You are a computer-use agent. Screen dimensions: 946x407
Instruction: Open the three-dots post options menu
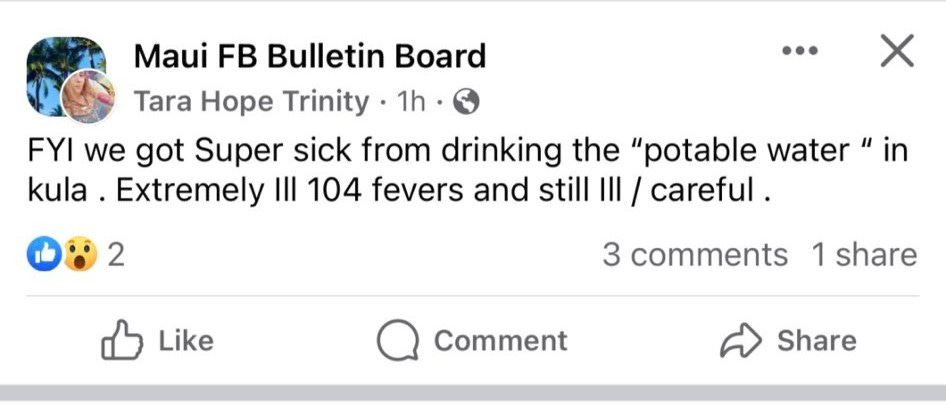point(799,50)
